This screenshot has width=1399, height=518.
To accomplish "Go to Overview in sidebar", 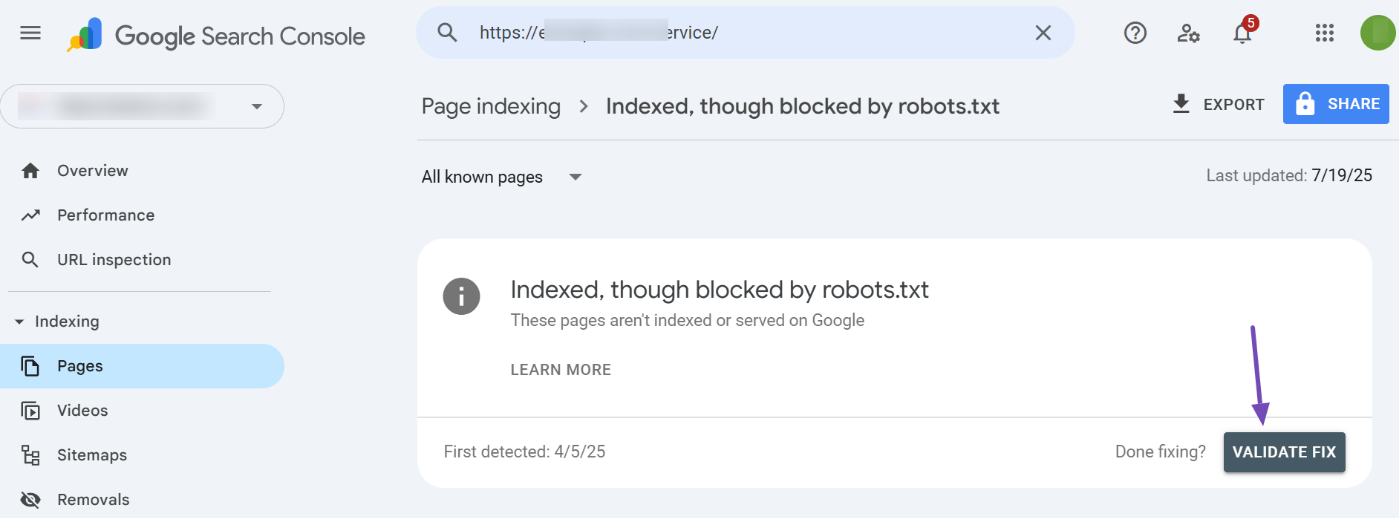I will [92, 171].
